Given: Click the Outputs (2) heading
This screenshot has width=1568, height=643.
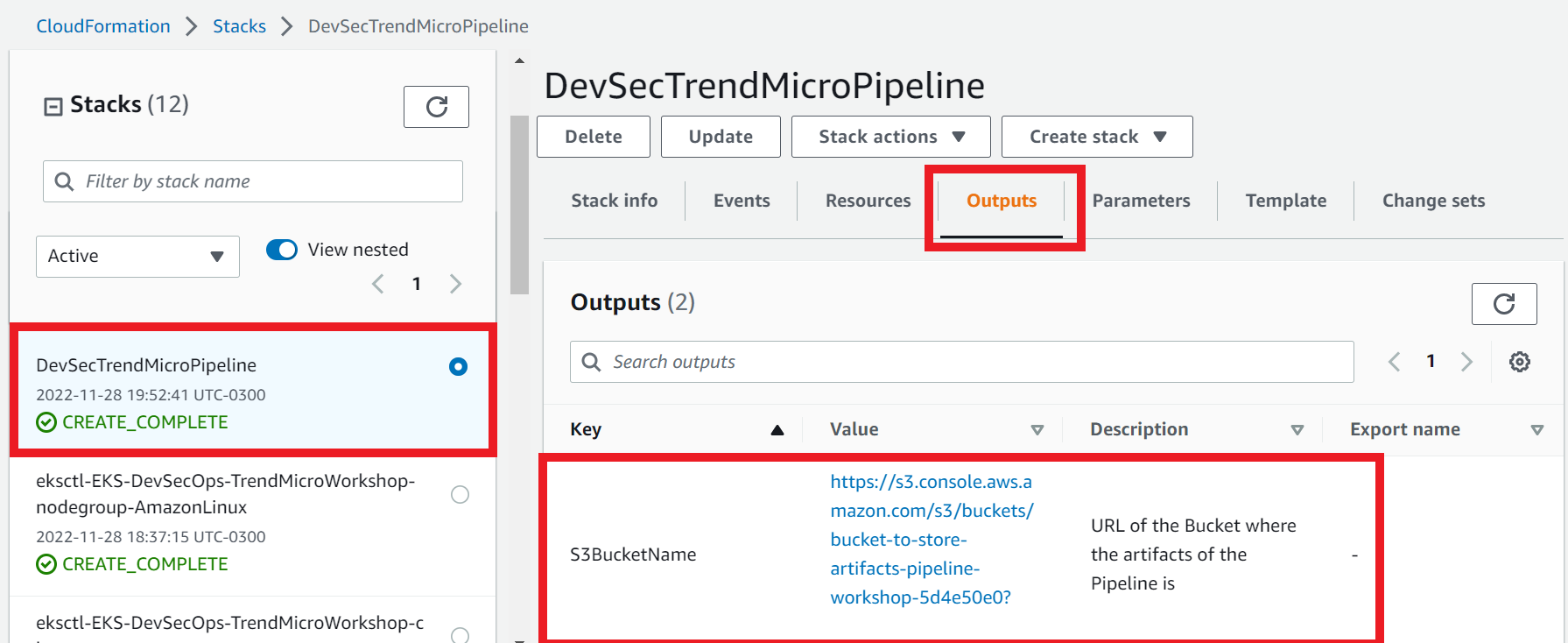Looking at the screenshot, I should tap(633, 302).
